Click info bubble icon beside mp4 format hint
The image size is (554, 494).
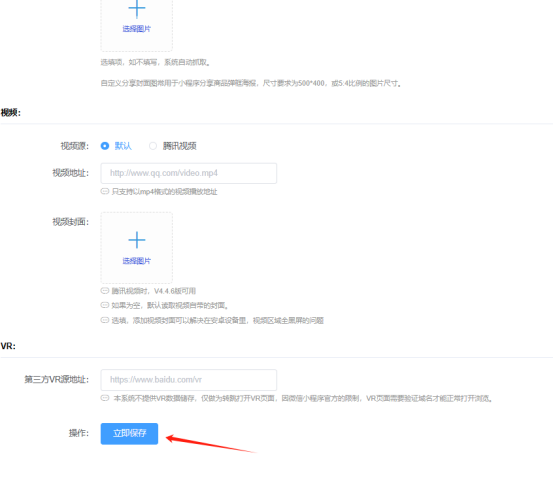105,192
